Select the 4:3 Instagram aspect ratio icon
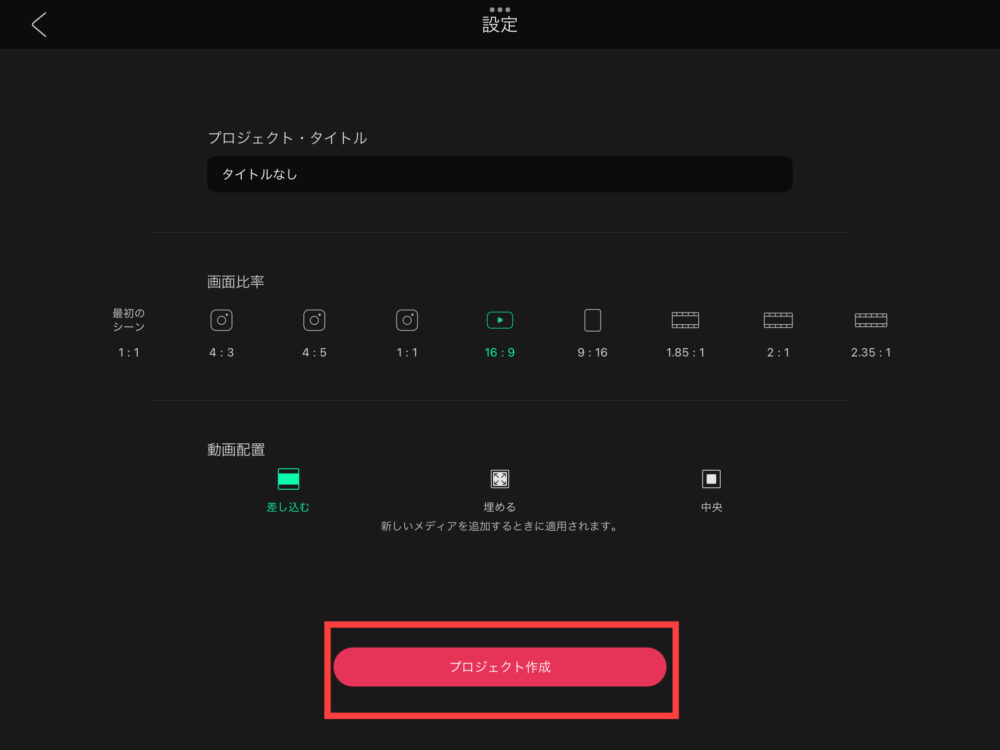 (221, 320)
